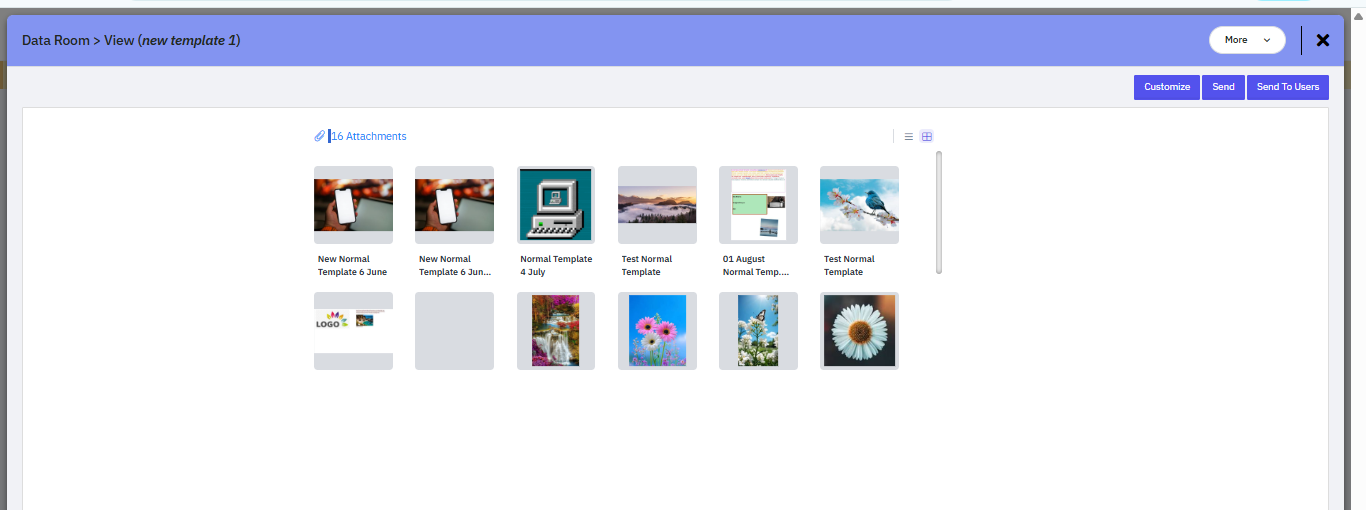Screen dimensions: 1366x510
Task: Open the LOGO template thumbnail
Action: 353,331
